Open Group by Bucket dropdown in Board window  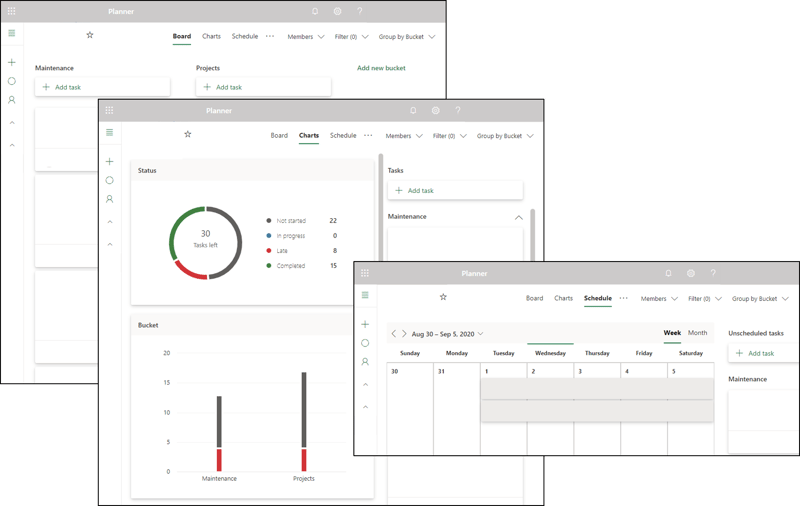coord(407,37)
